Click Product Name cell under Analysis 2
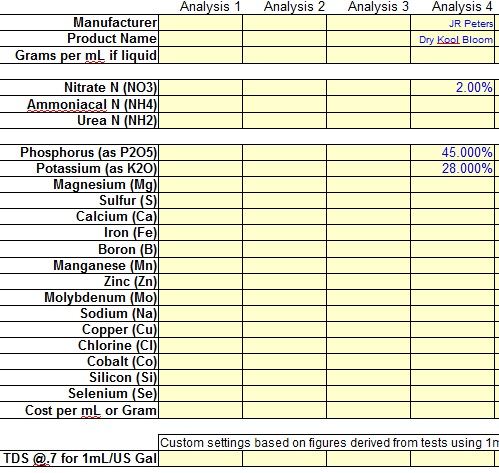Image resolution: width=499 pixels, height=473 pixels. [285, 39]
